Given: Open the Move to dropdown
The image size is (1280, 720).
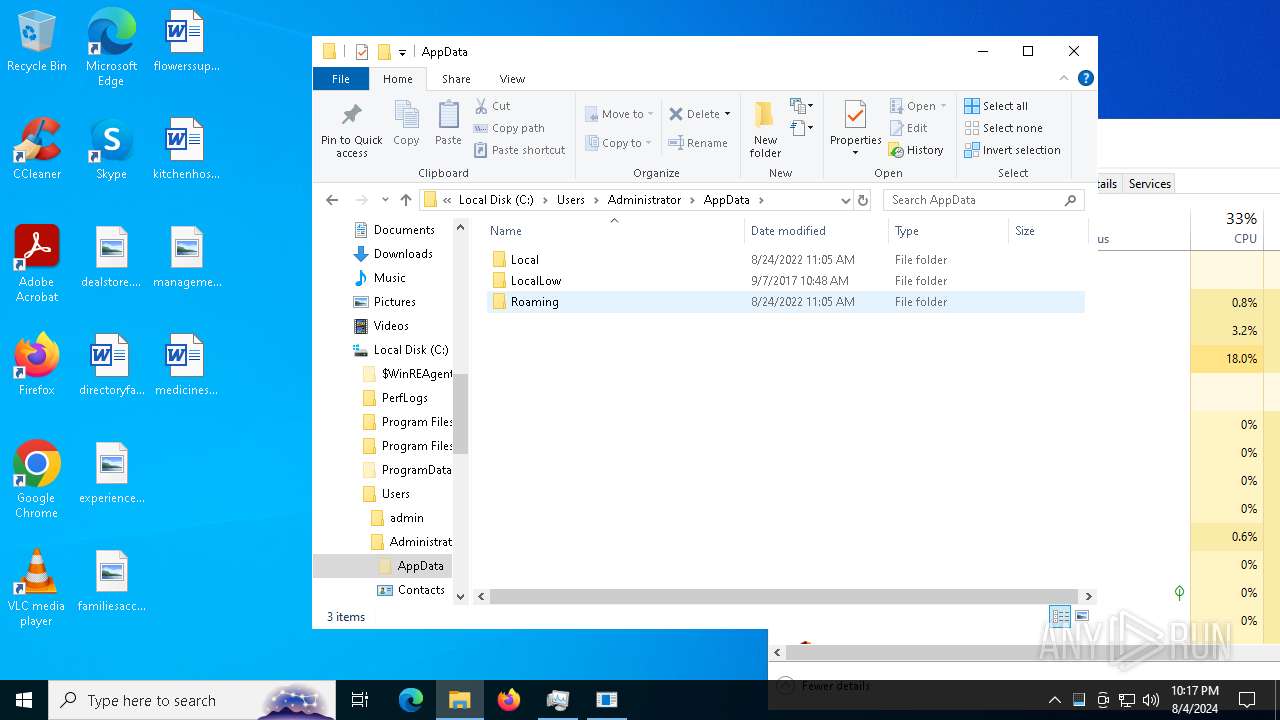Looking at the screenshot, I should 619,114.
